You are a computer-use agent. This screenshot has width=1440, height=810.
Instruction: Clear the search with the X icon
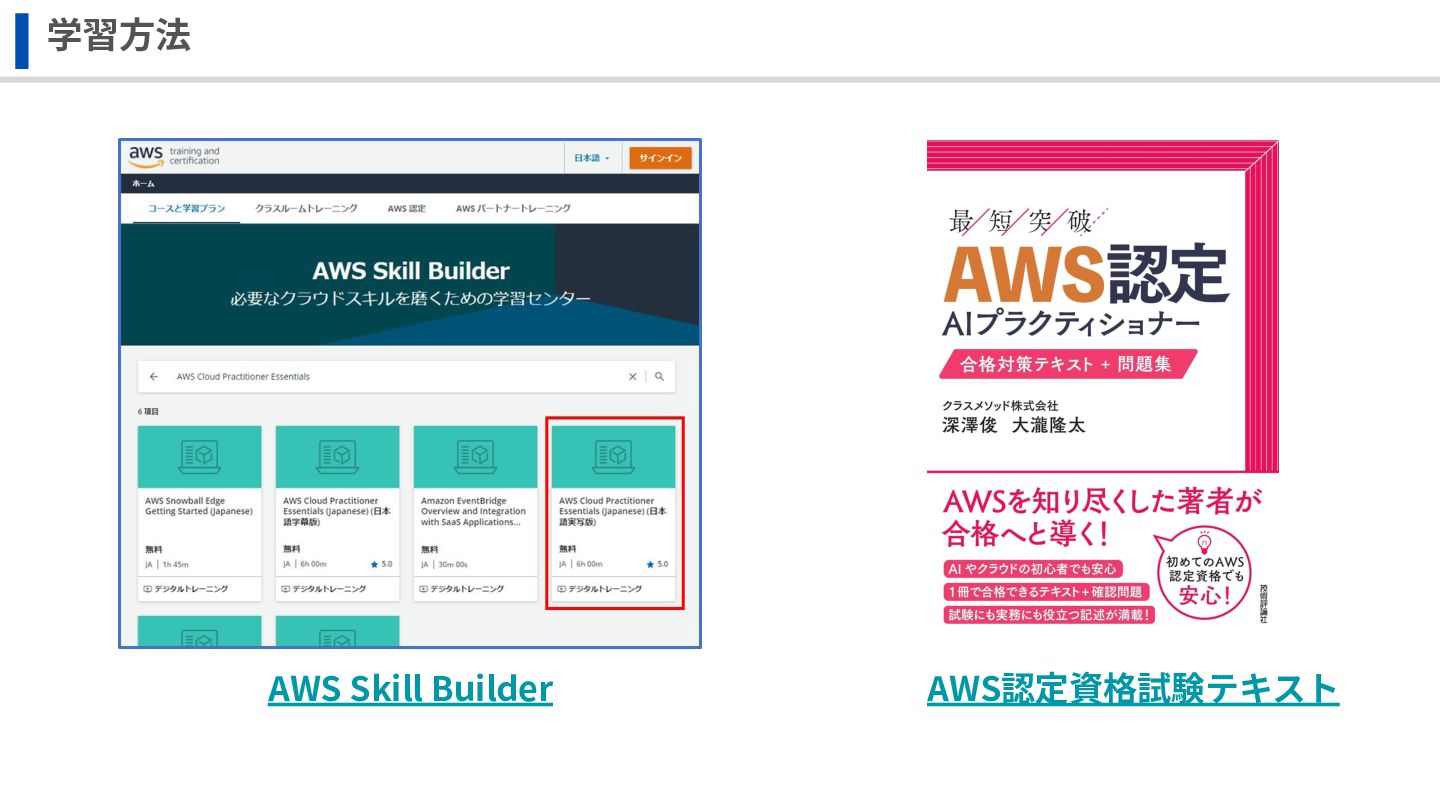632,377
